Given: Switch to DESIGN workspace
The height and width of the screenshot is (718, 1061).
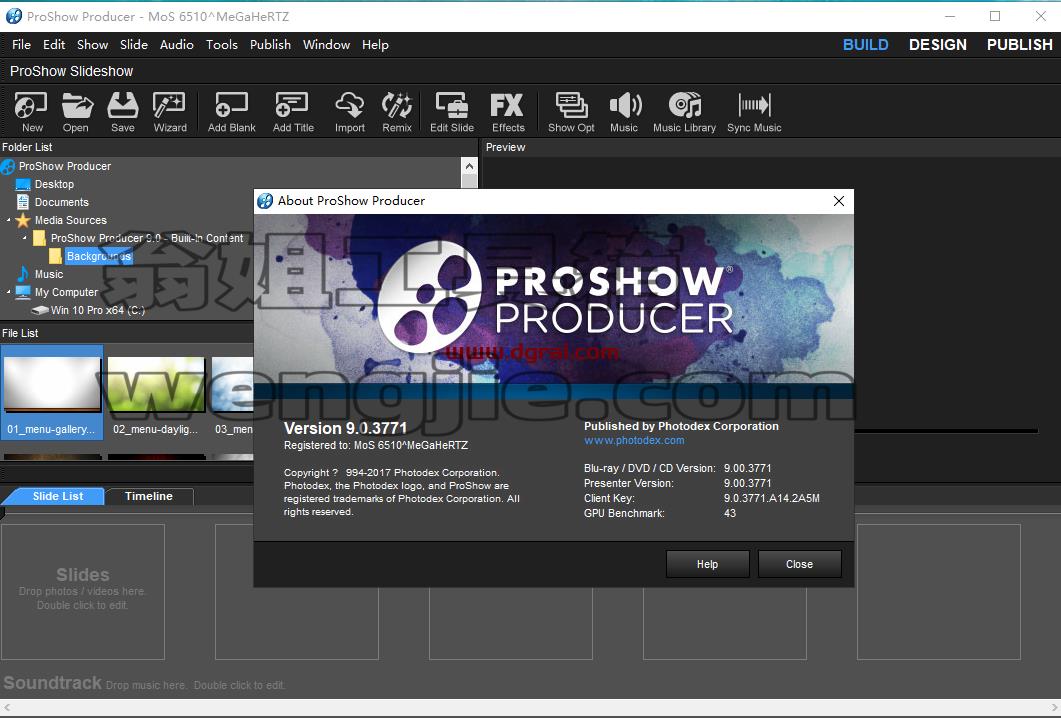Looking at the screenshot, I should point(937,45).
